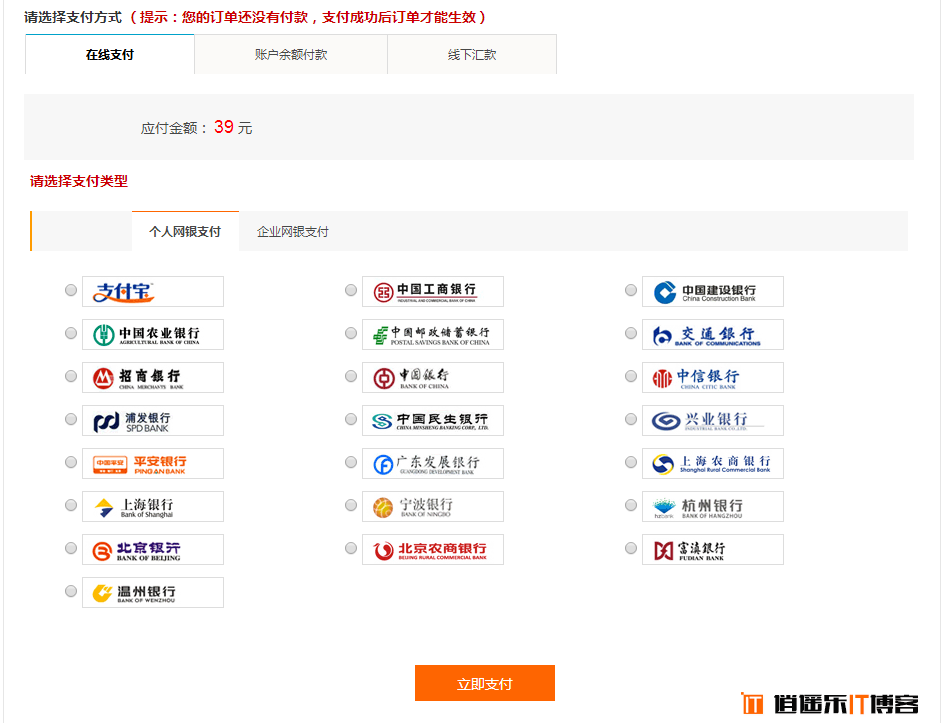Click the 上海银行 Bank of Shanghai logo
This screenshot has width=941, height=723.
click(153, 506)
